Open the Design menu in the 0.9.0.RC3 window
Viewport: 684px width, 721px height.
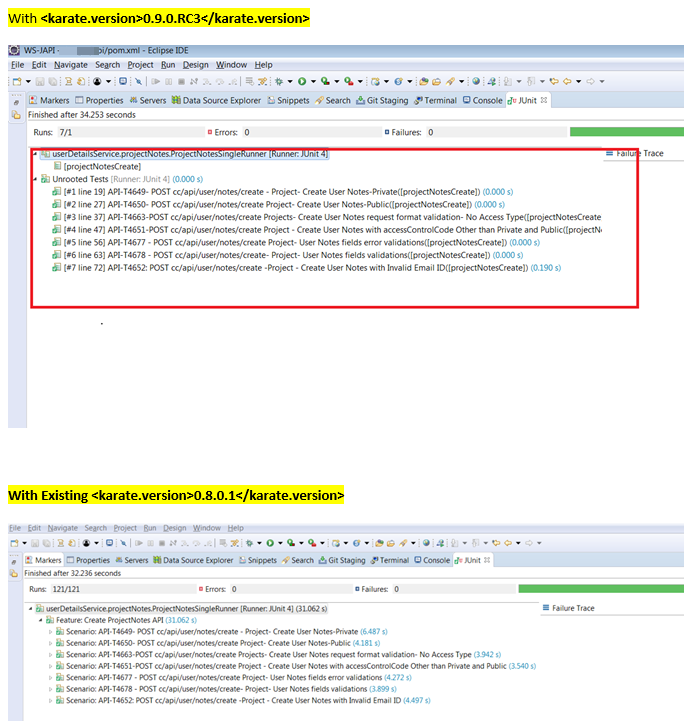(196, 65)
